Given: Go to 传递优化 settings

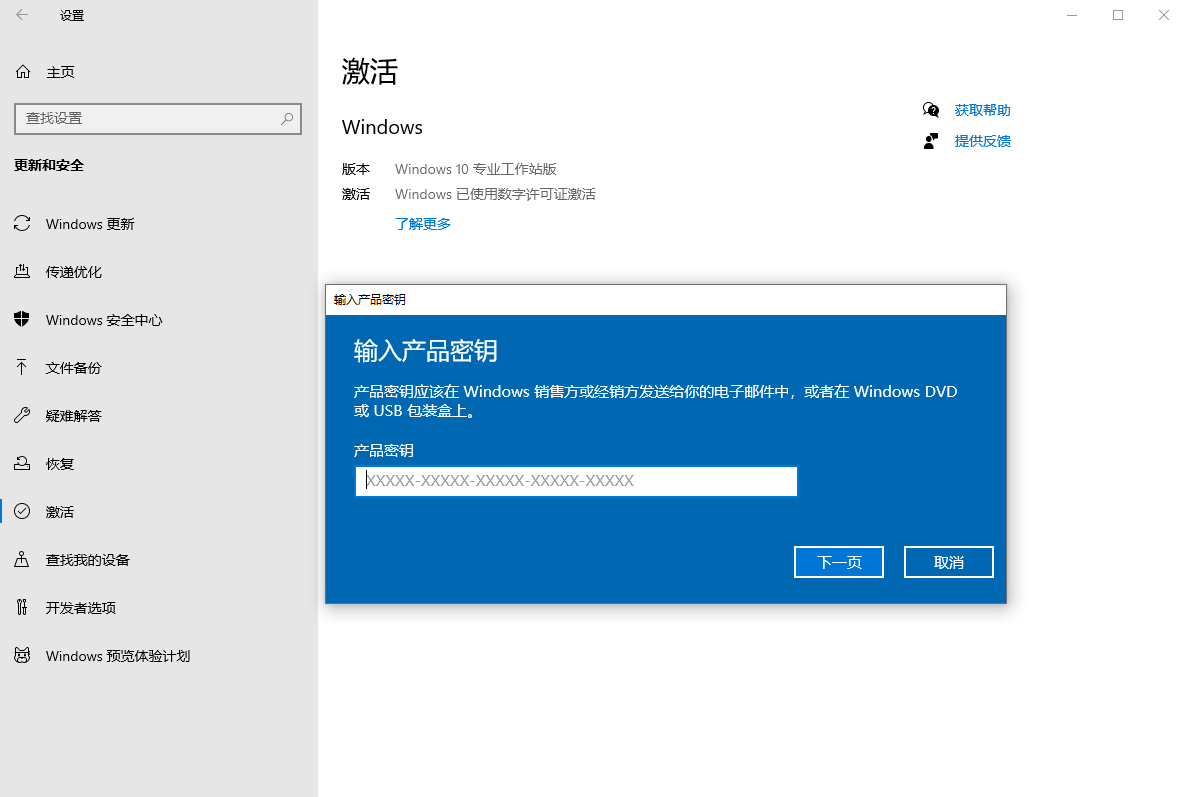Looking at the screenshot, I should click(73, 272).
